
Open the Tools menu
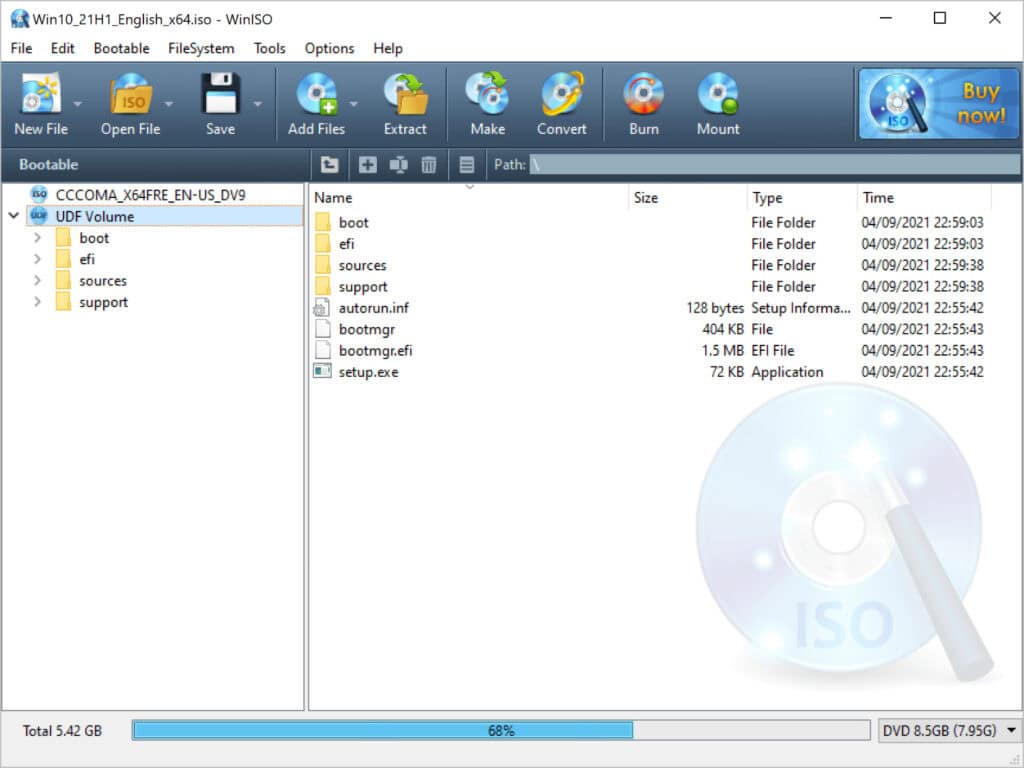(269, 48)
